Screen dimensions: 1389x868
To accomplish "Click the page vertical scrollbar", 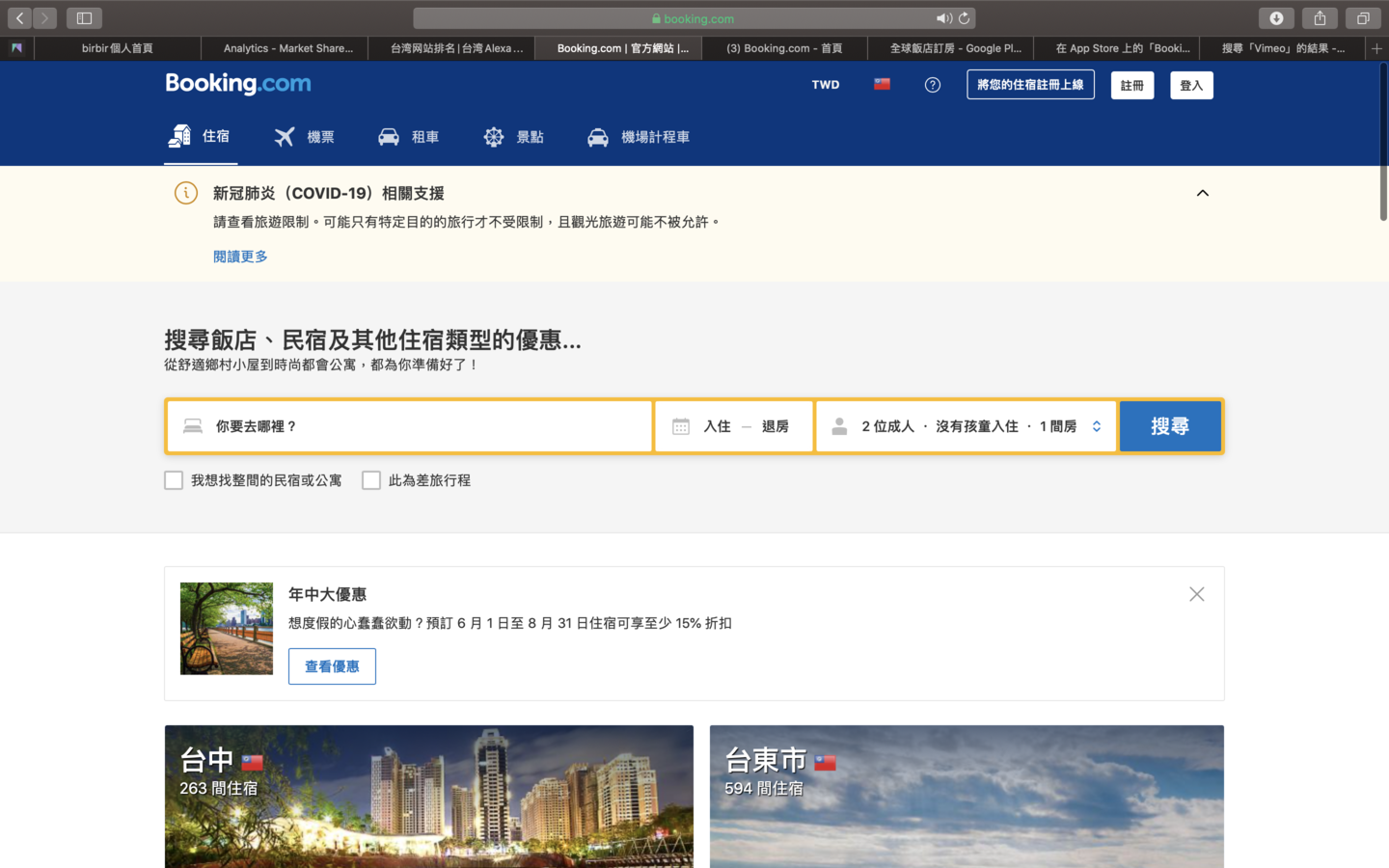I will [1383, 142].
